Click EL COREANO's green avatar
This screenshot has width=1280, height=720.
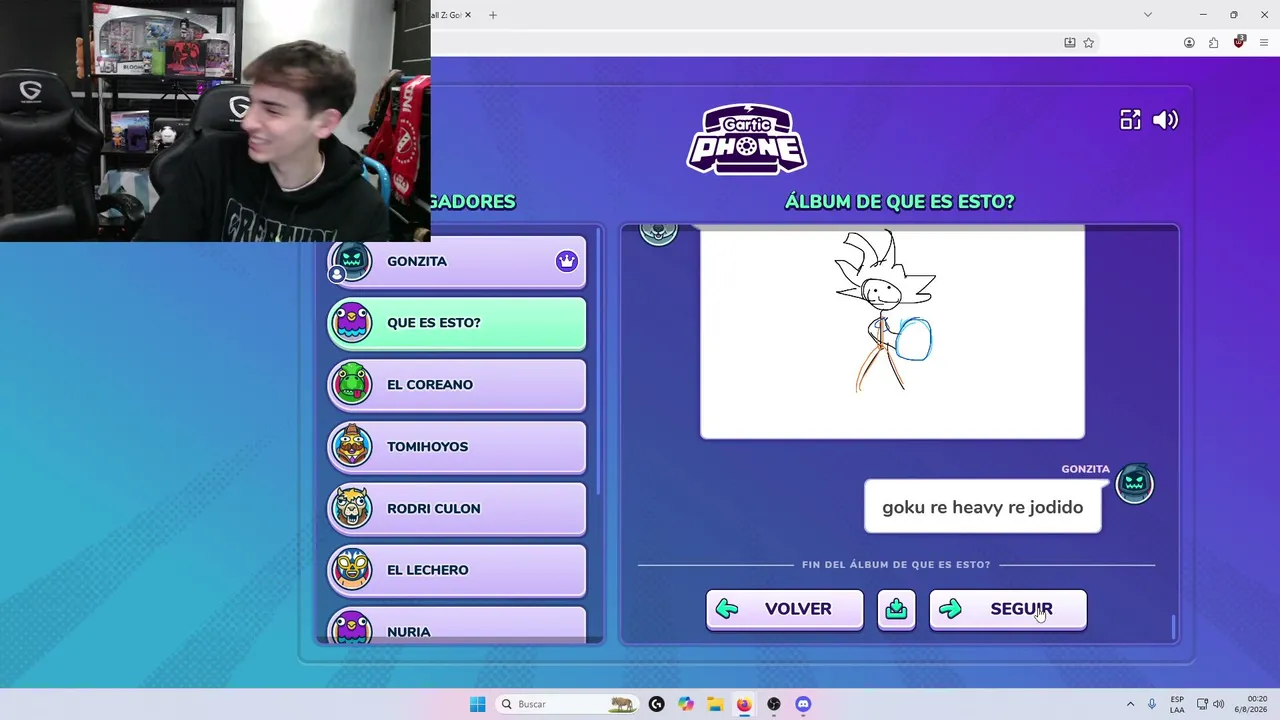pos(351,385)
